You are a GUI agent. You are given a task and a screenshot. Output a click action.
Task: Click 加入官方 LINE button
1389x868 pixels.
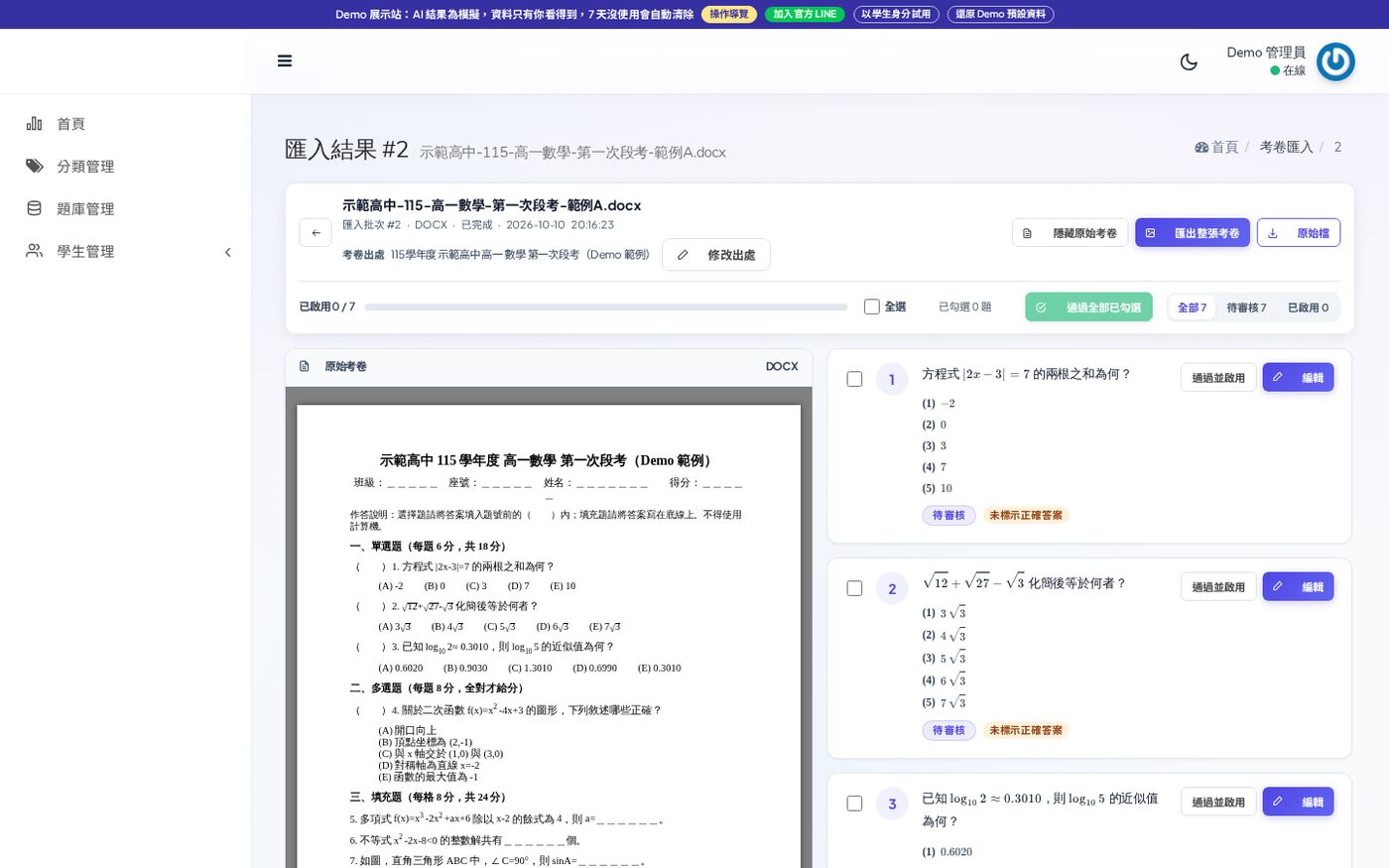pos(805,14)
